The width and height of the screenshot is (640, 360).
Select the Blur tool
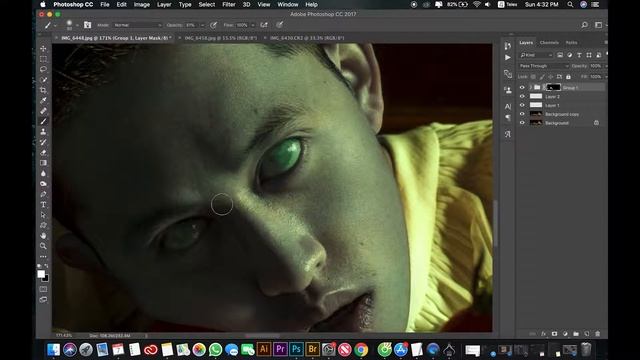(43, 173)
